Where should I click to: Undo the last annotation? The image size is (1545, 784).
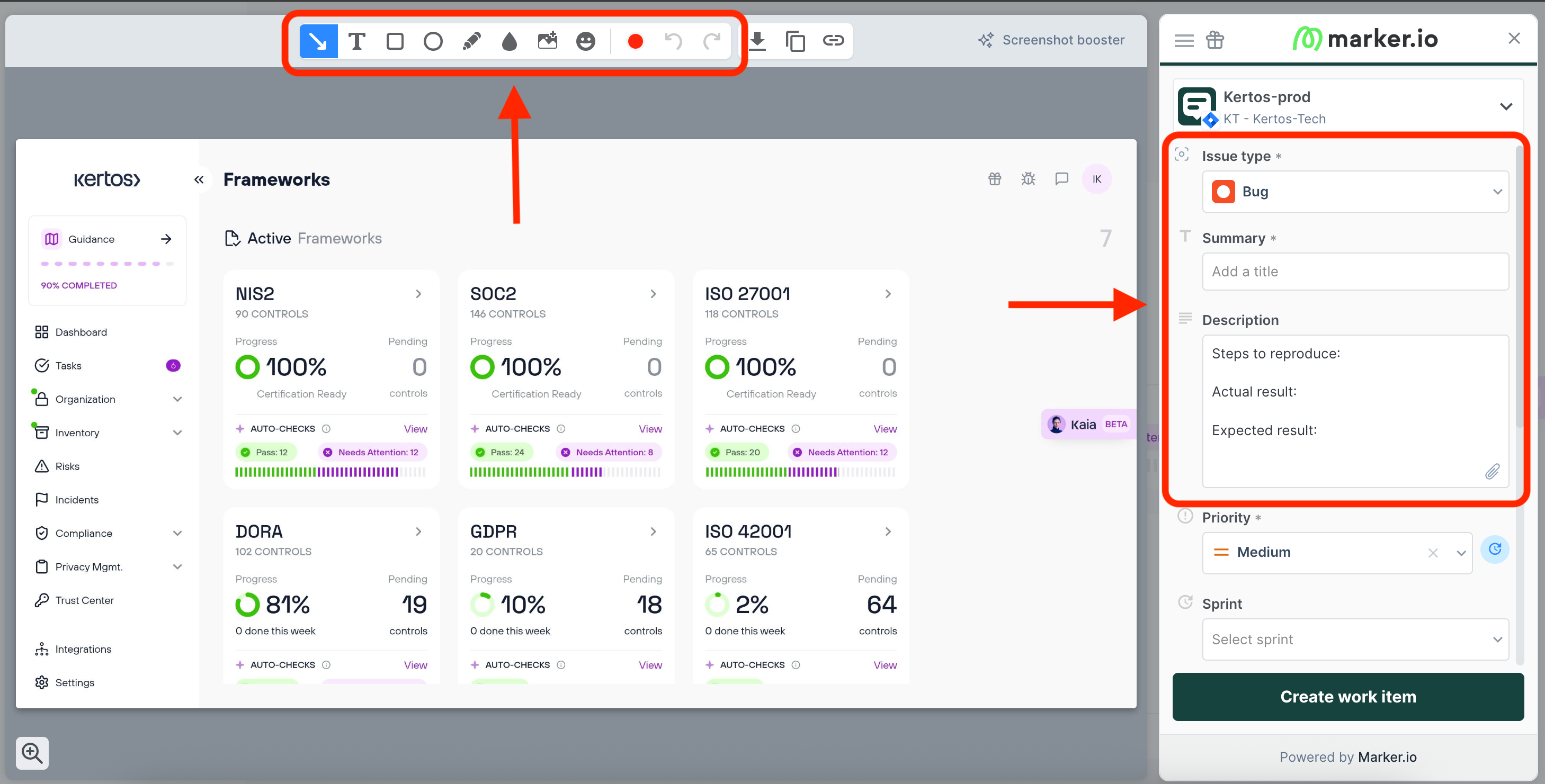[673, 41]
